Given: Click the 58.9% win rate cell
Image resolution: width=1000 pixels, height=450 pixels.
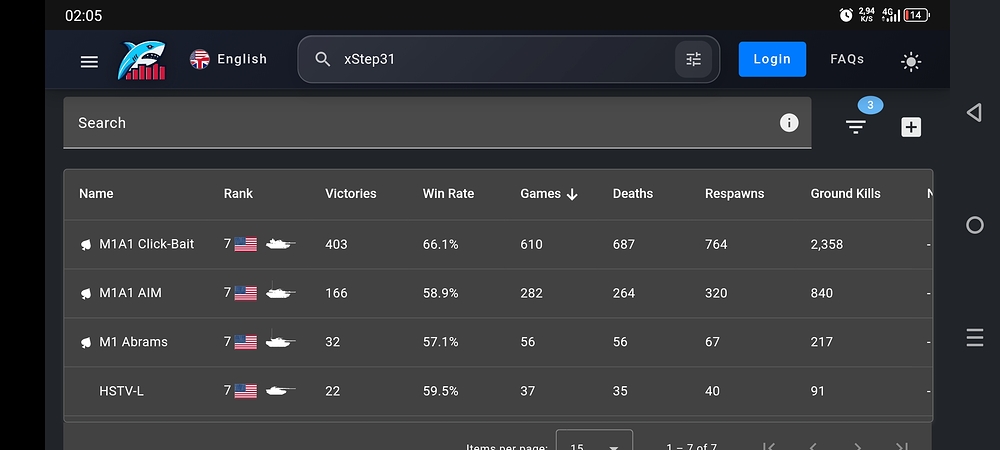Looking at the screenshot, I should 441,293.
